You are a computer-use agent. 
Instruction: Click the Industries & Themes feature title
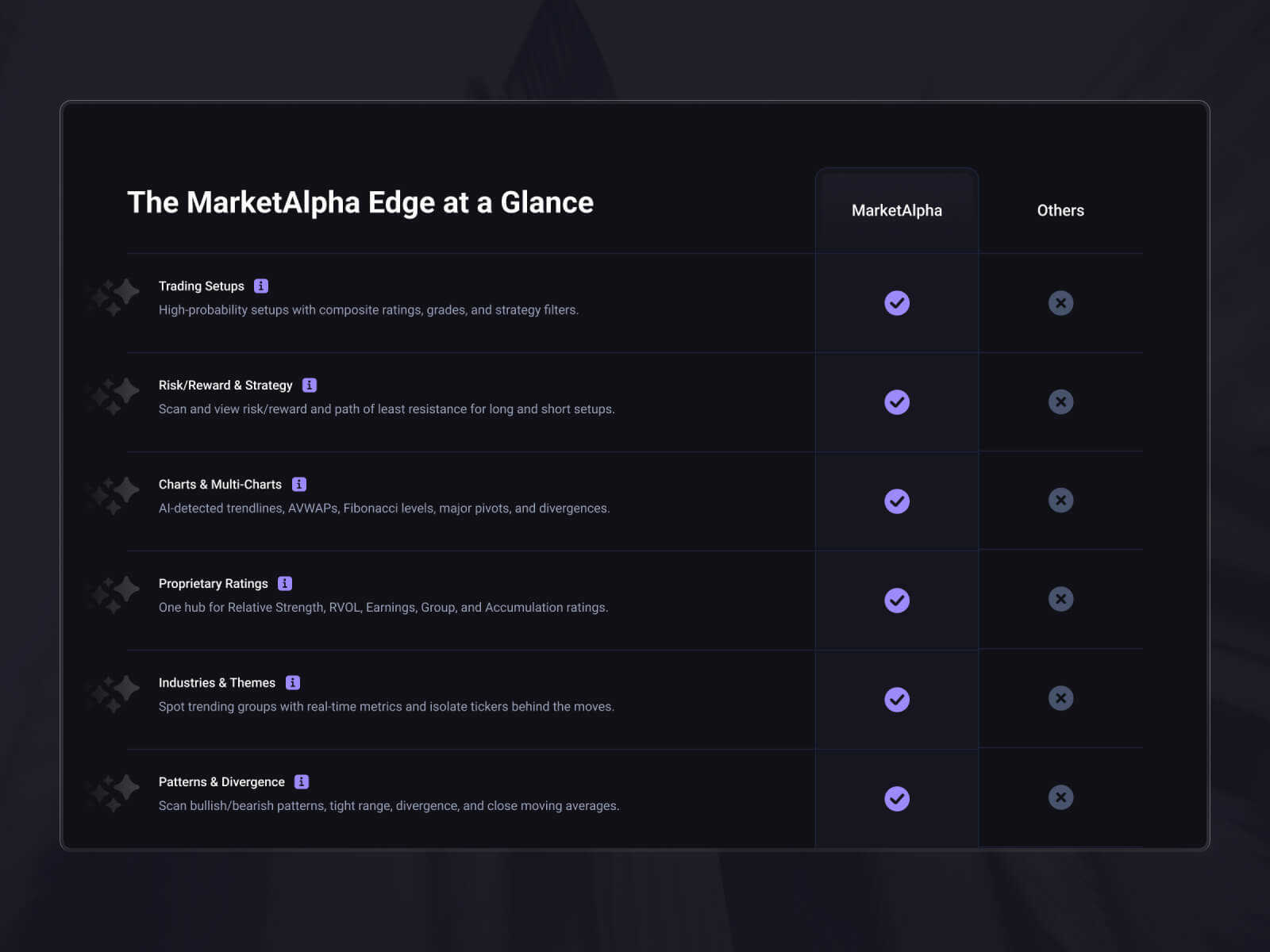point(217,683)
